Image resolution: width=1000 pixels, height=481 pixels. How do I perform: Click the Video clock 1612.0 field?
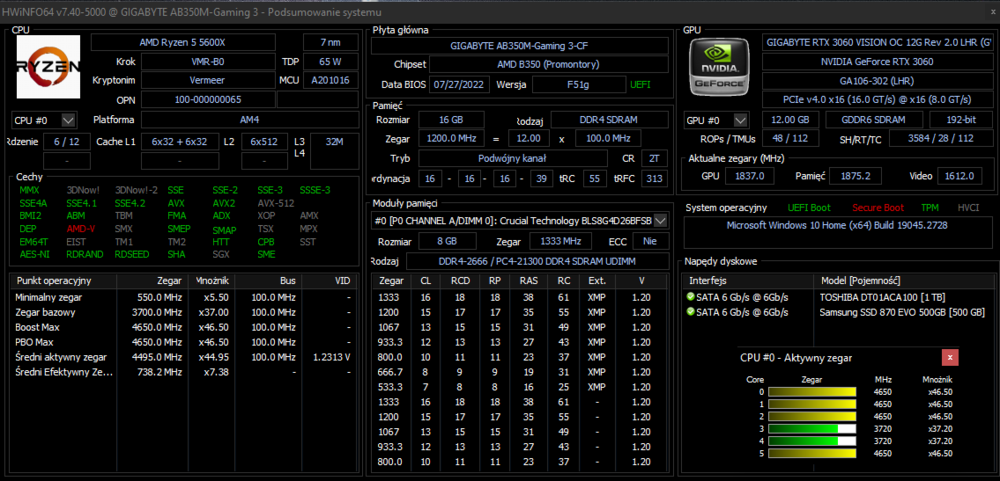pos(961,176)
